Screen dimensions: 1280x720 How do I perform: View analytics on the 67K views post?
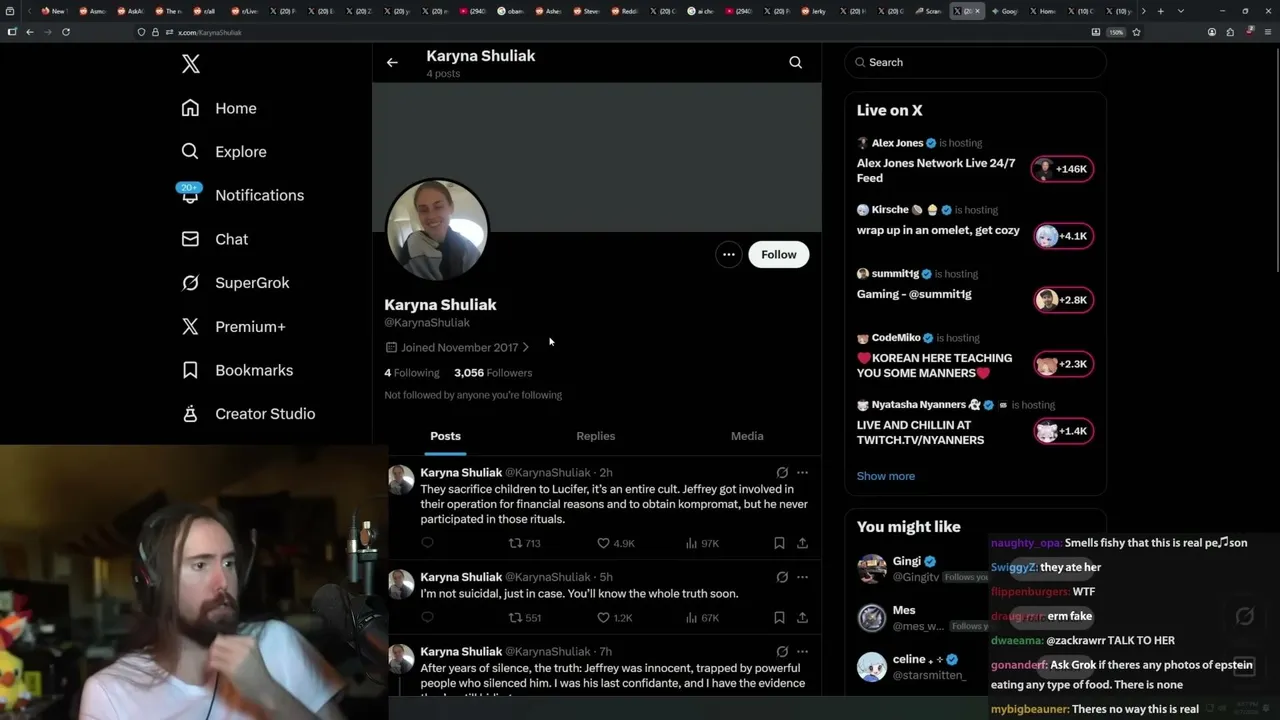click(x=702, y=617)
